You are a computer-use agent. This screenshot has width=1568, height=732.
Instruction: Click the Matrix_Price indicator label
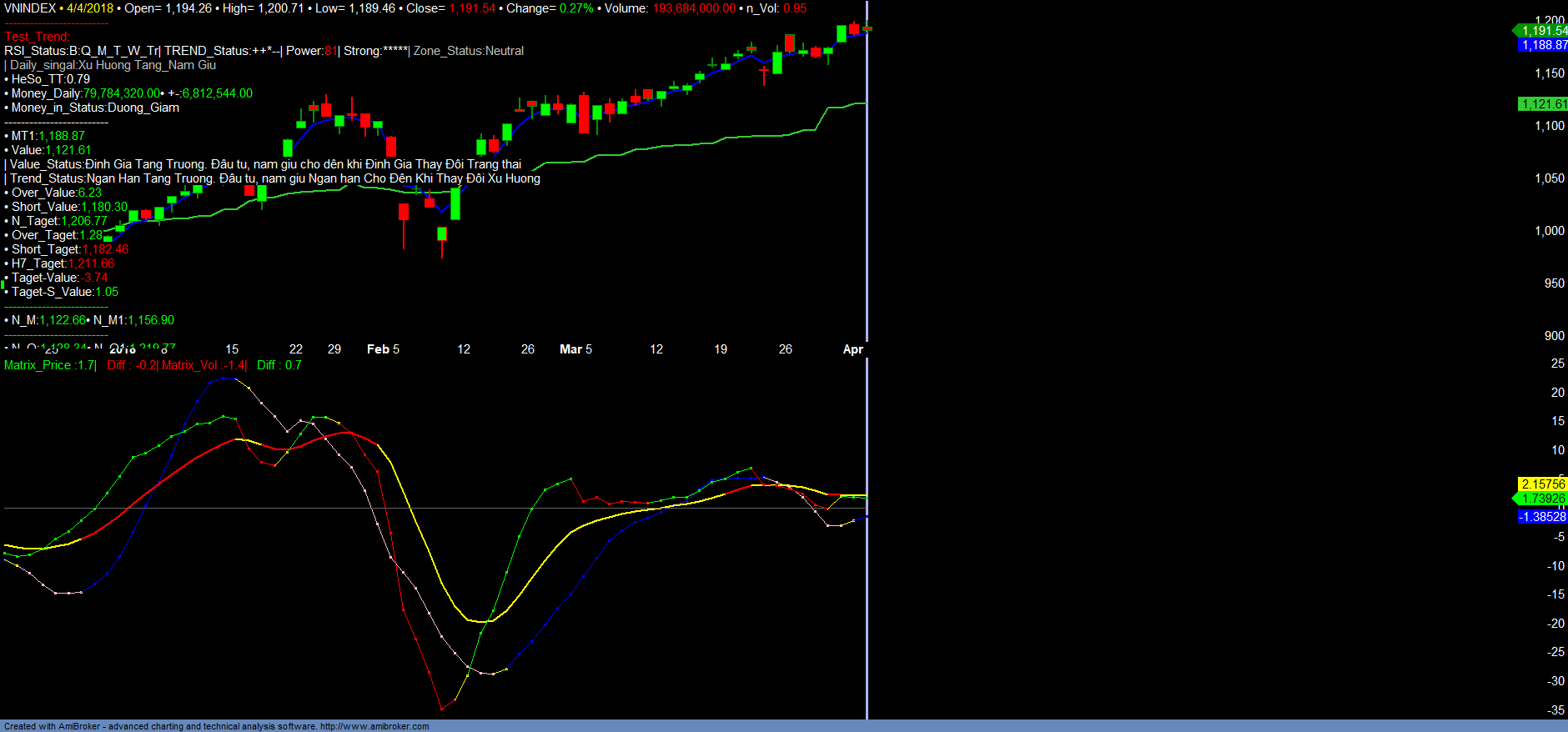(49, 365)
